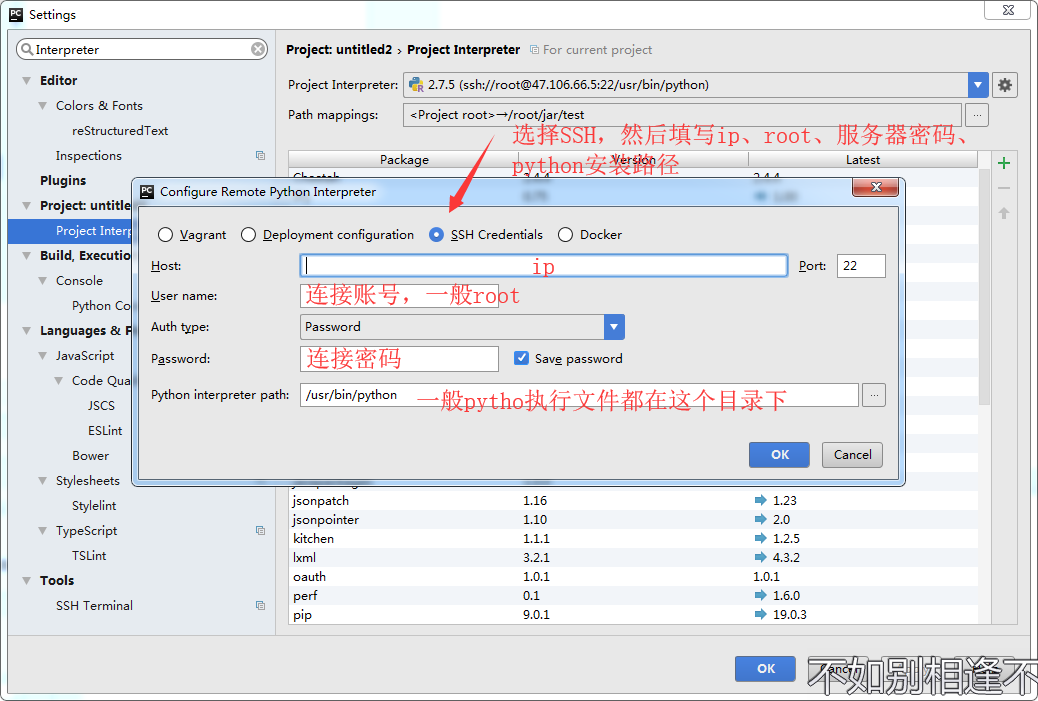Upgrade package with the up arrow icon
Viewport: 1038px width, 701px height.
pos(1004,213)
